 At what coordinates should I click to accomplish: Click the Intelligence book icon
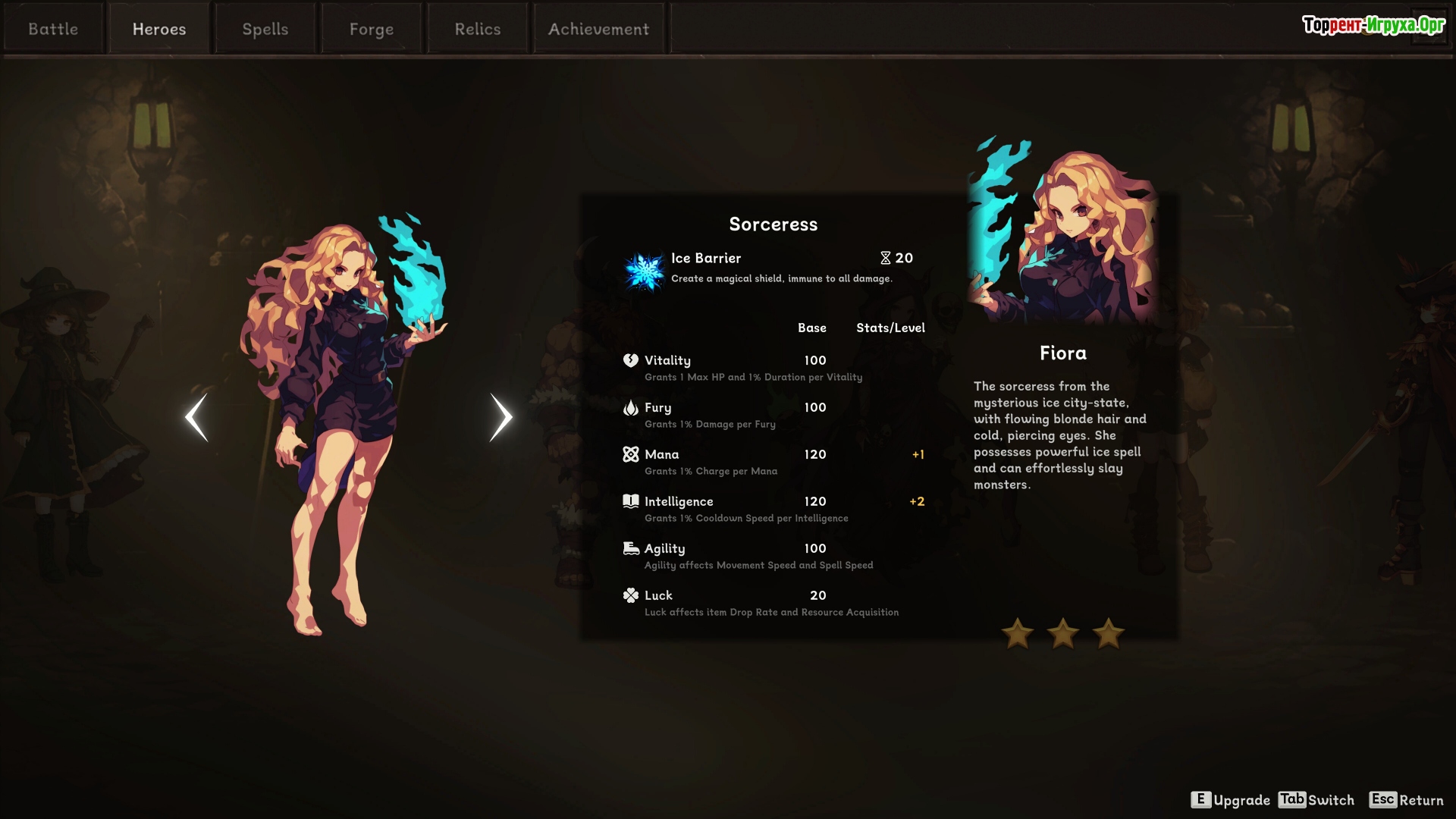[x=630, y=501]
